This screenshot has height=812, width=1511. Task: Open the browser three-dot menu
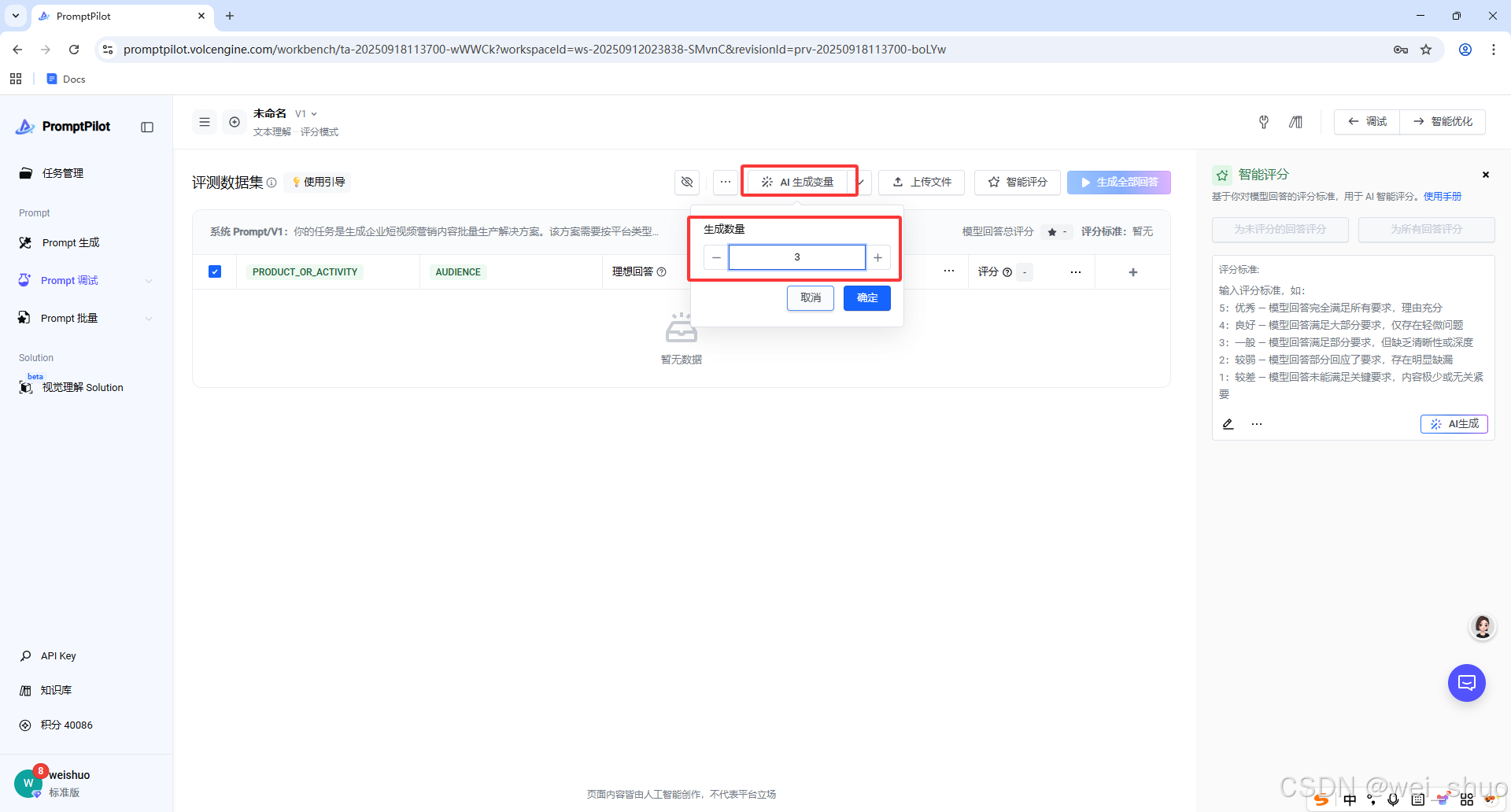point(1494,50)
